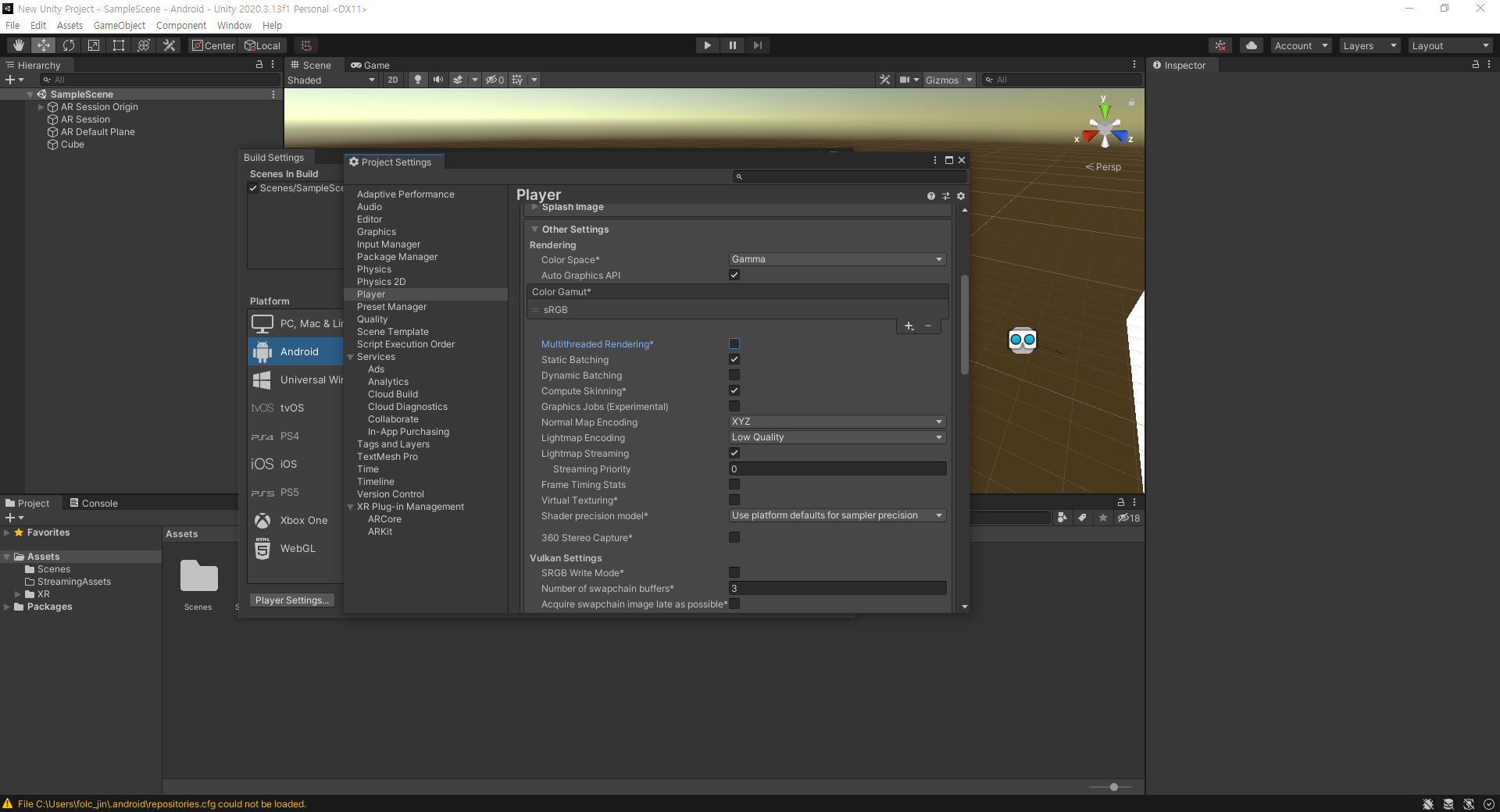Click the Step forward button

point(757,45)
